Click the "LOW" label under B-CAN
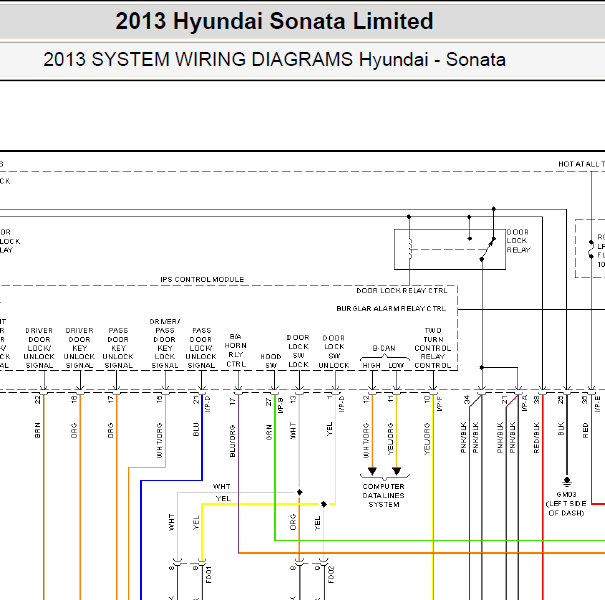This screenshot has height=600, width=605. pos(396,365)
